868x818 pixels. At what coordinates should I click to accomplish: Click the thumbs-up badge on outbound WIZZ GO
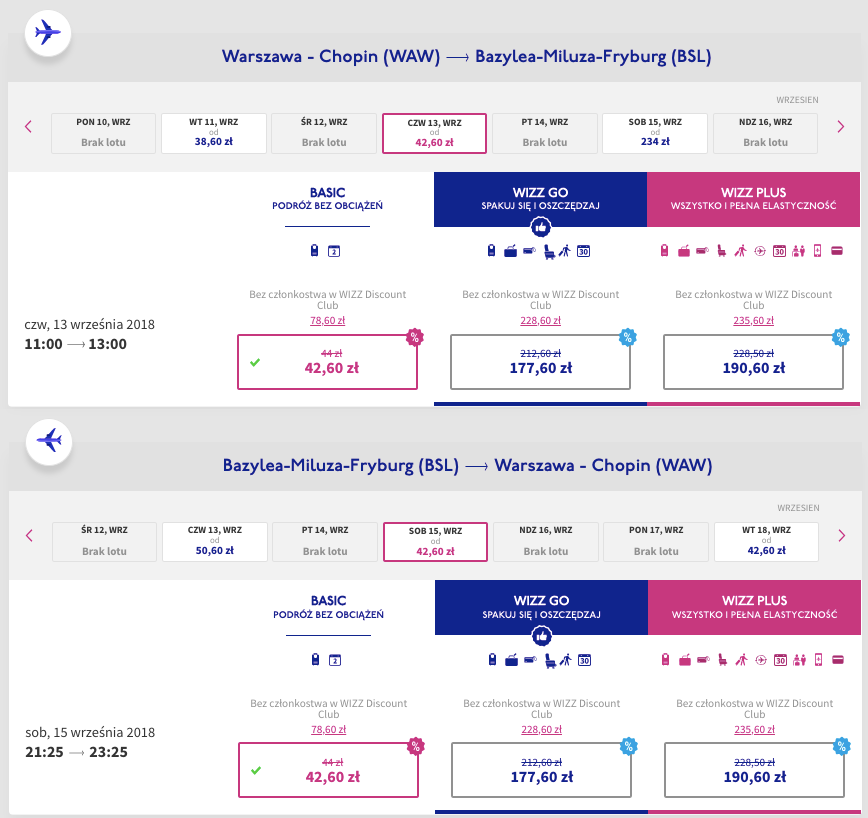point(540,227)
